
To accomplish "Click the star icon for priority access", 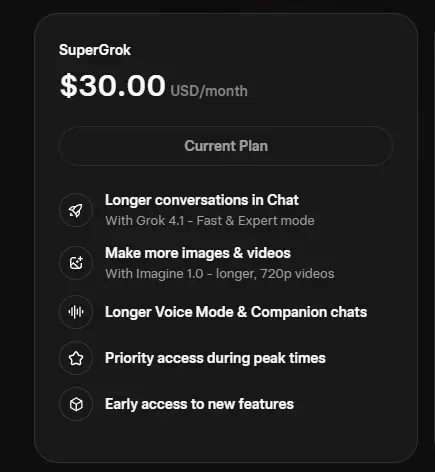I will point(76,358).
